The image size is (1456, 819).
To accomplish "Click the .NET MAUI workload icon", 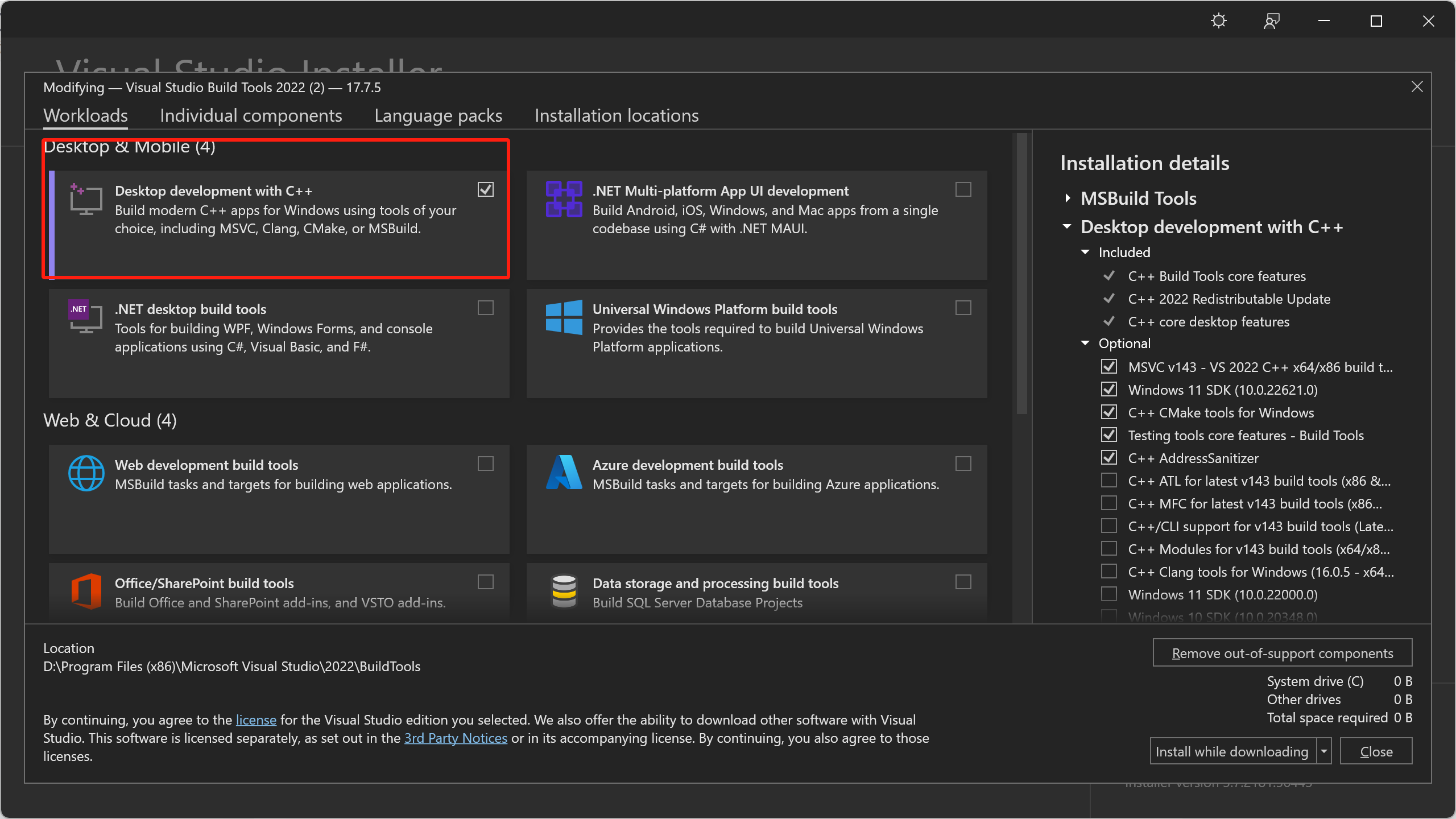I will tap(564, 199).
